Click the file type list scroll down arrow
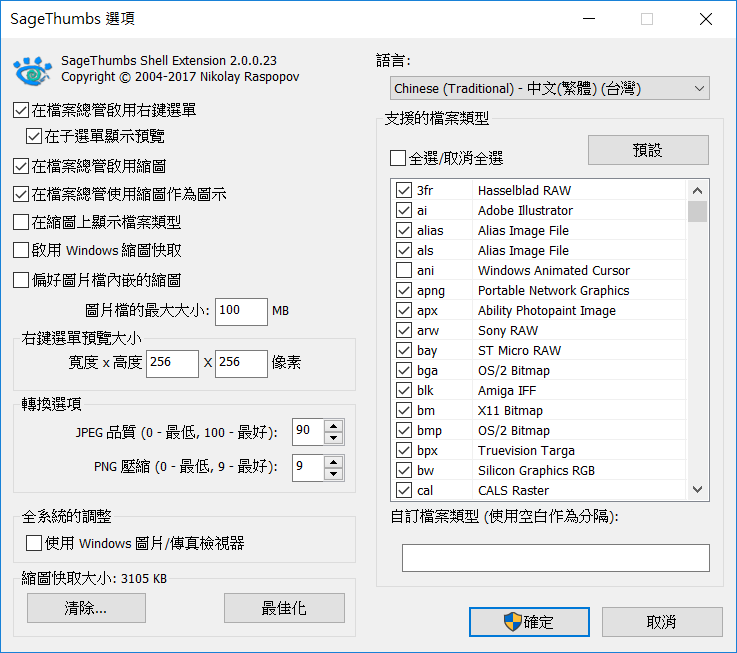The width and height of the screenshot is (737, 653). click(698, 489)
